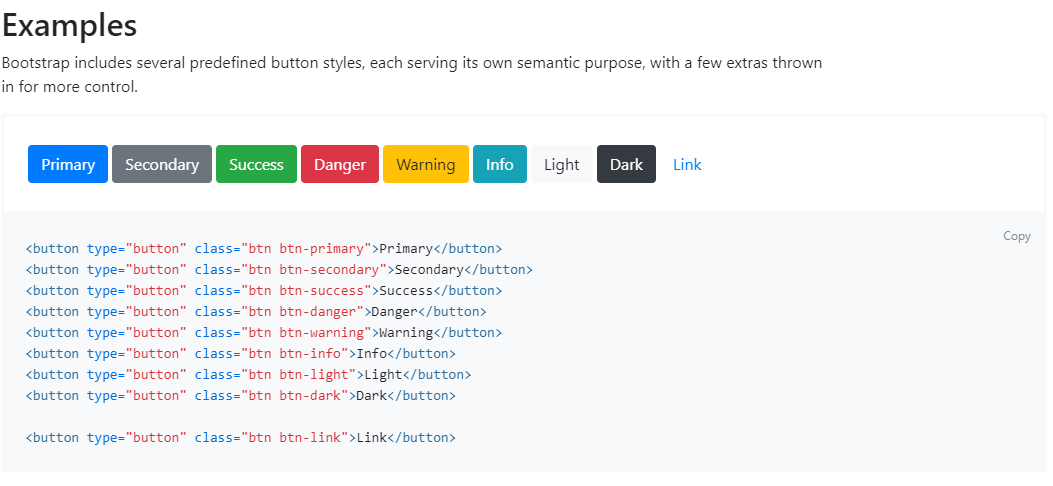Click the btn-dark code line
The height and width of the screenshot is (486, 1053).
[240, 395]
